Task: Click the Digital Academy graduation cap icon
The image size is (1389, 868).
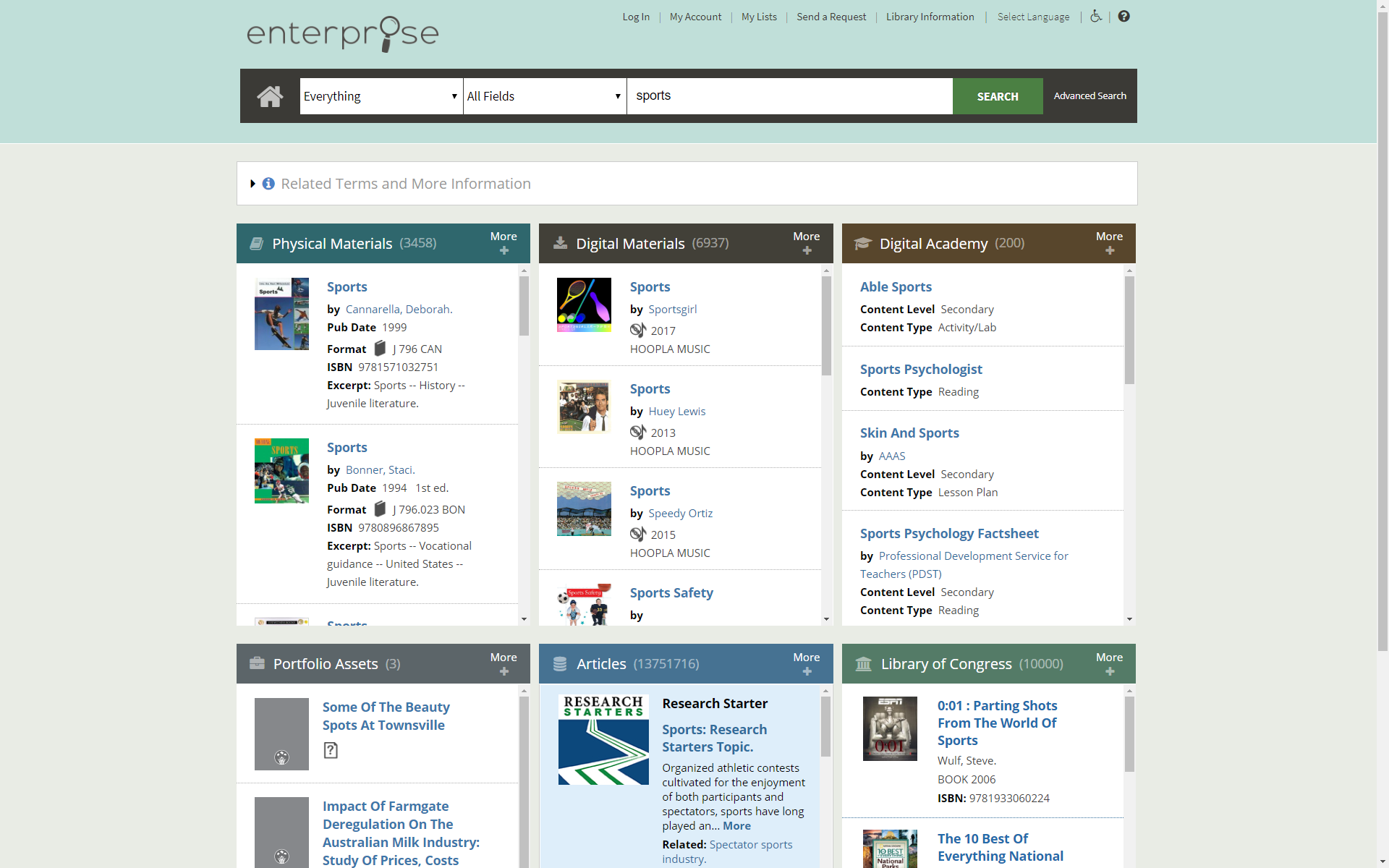Action: tap(863, 244)
